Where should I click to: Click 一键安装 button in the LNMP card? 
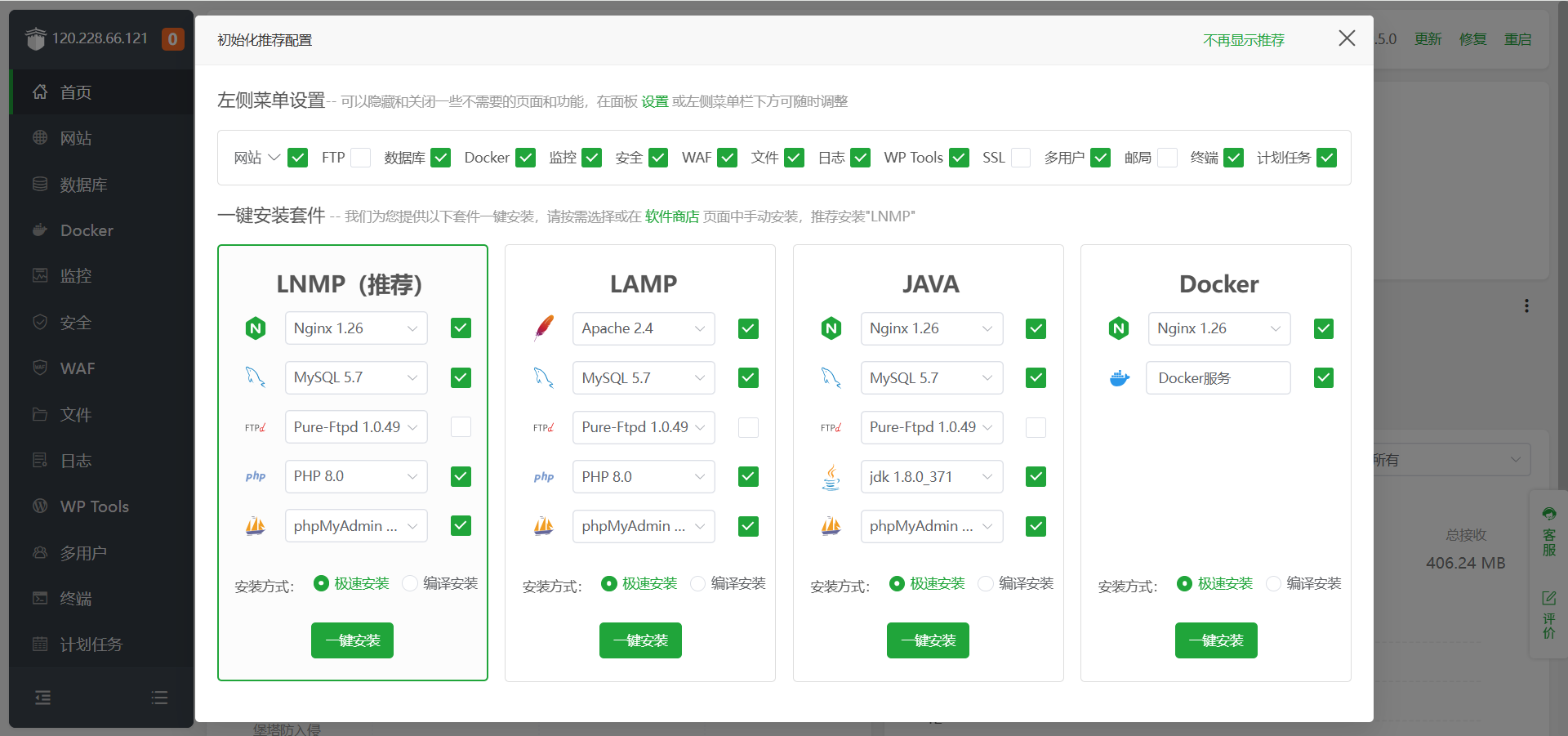point(353,640)
